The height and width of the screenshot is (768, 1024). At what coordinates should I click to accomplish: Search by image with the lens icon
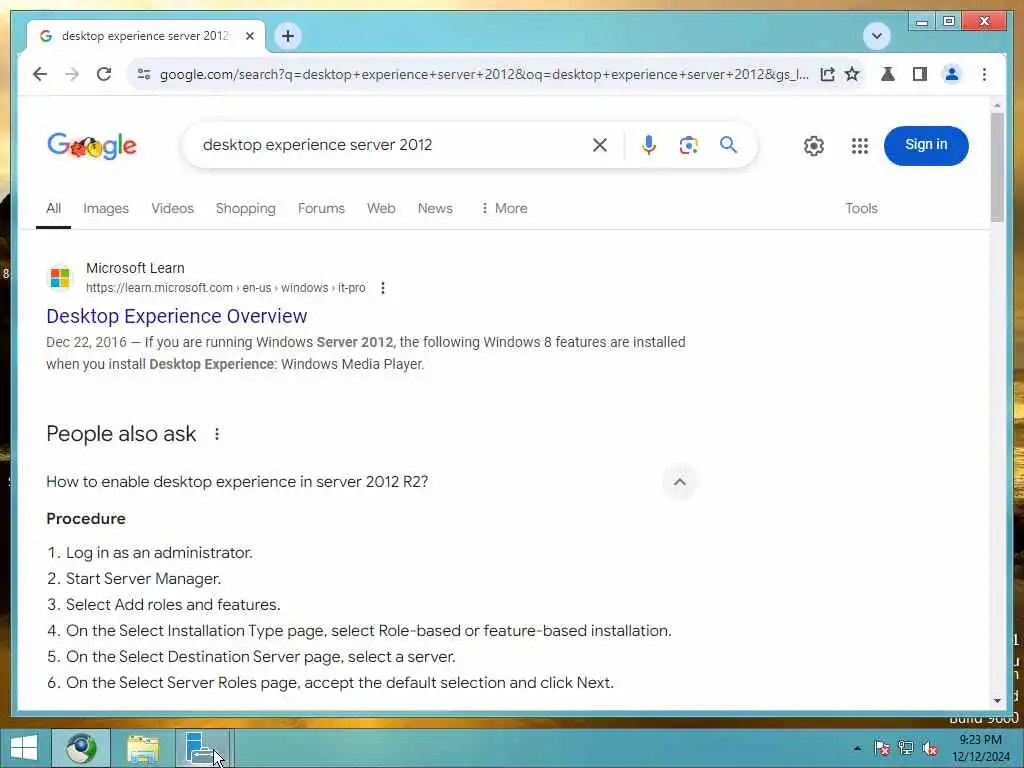click(688, 145)
